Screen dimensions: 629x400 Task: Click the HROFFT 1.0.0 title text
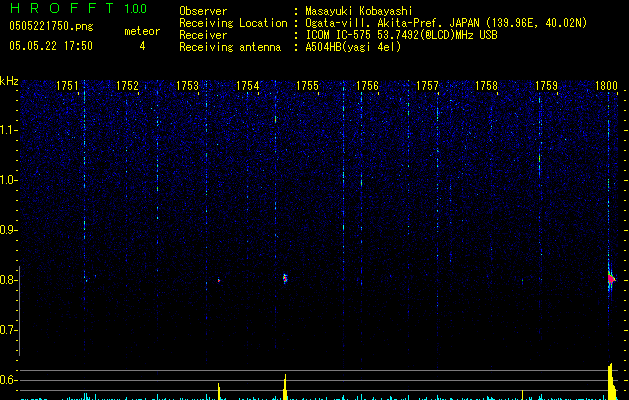pos(79,8)
